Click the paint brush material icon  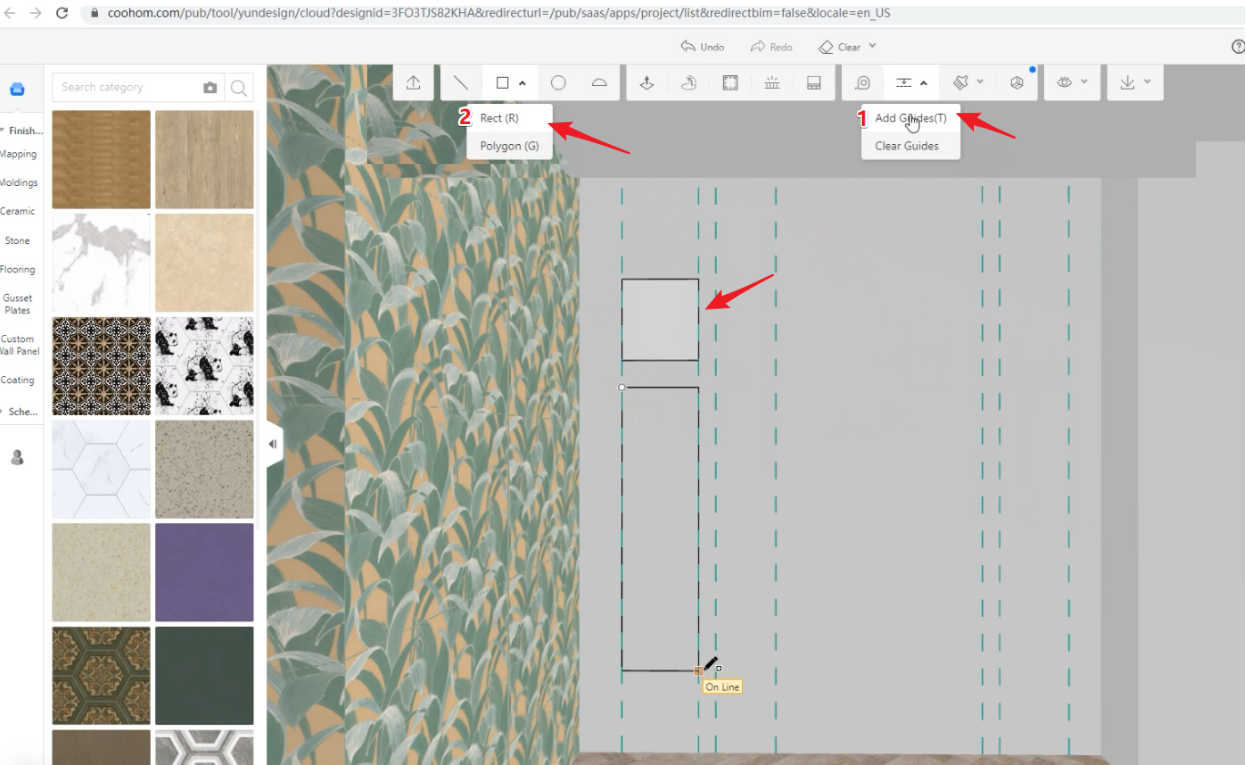961,83
